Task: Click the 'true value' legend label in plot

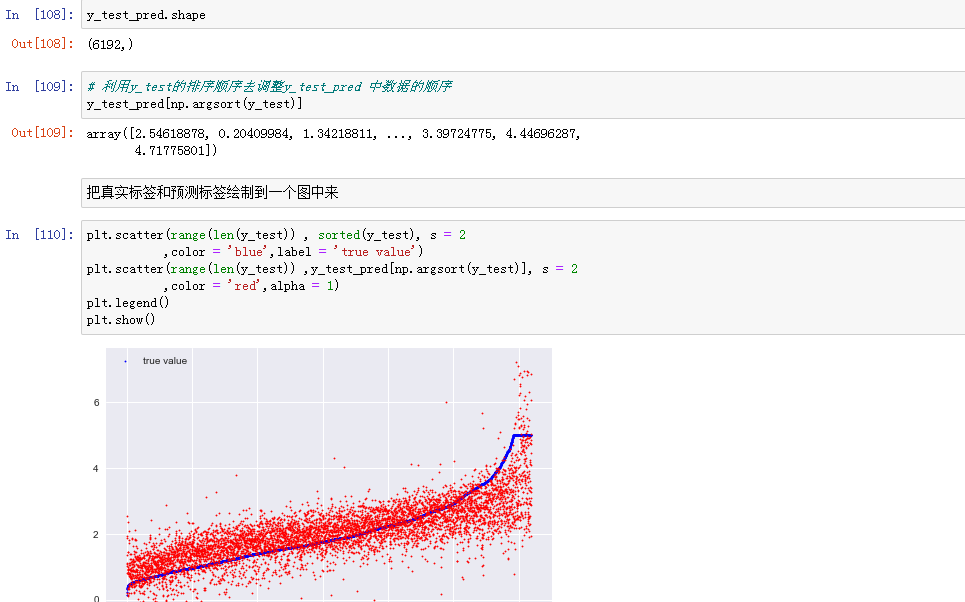Action: (165, 361)
